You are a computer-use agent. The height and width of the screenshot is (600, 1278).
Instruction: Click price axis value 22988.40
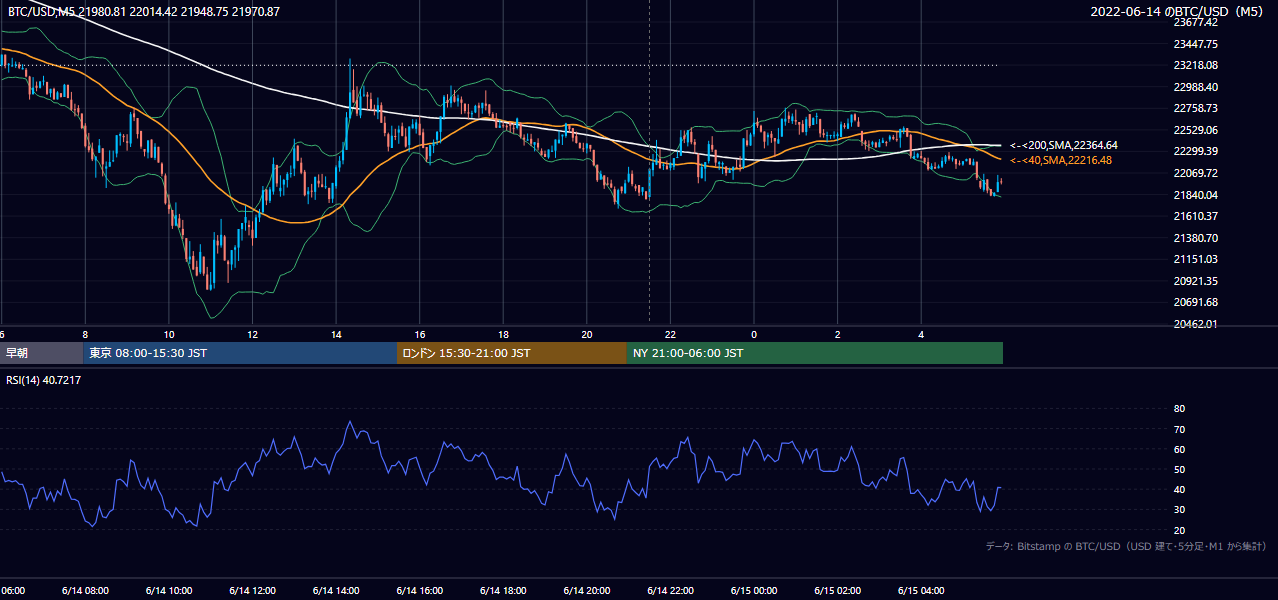(1195, 87)
